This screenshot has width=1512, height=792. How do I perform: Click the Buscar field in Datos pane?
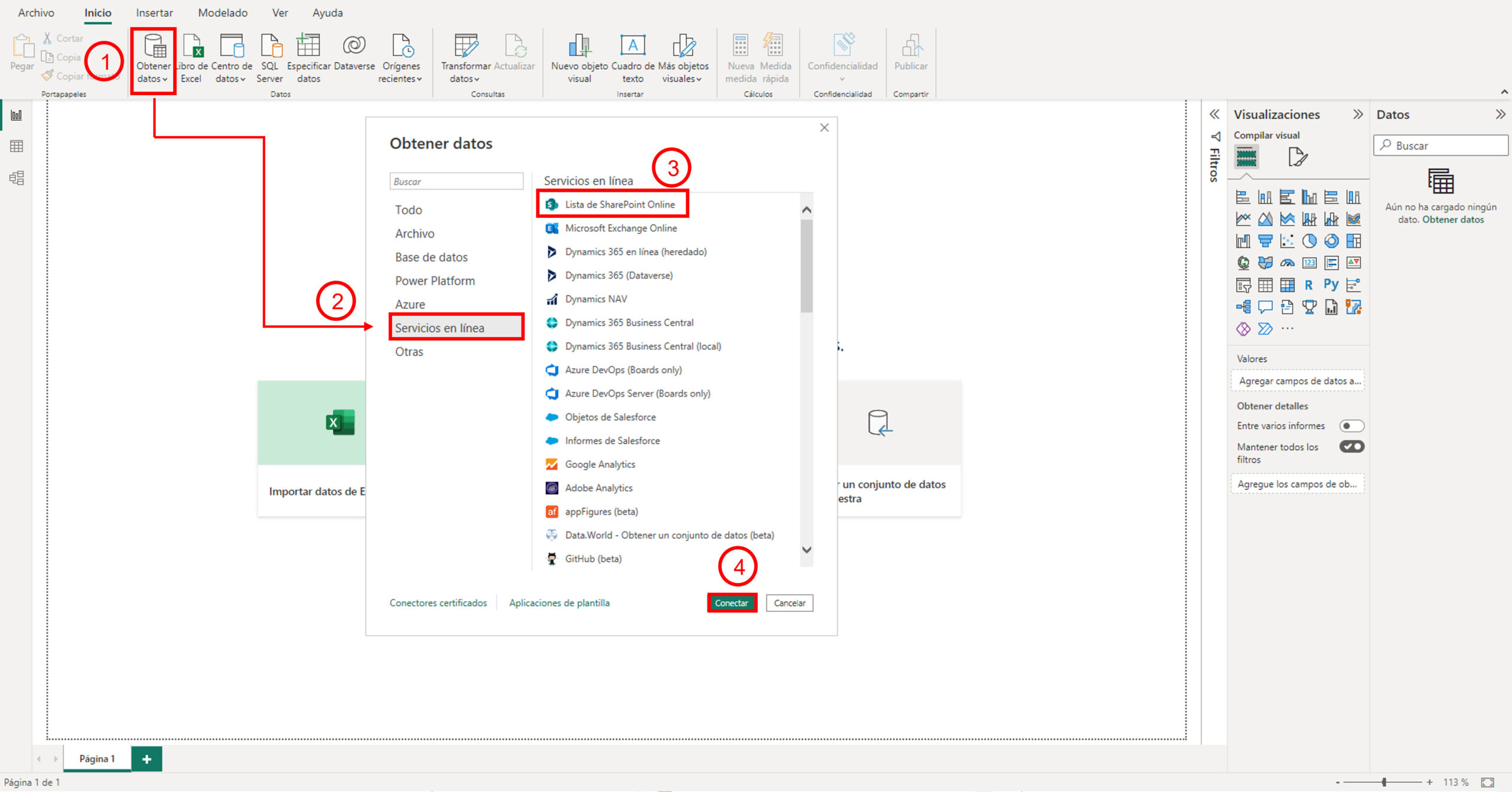[1441, 145]
